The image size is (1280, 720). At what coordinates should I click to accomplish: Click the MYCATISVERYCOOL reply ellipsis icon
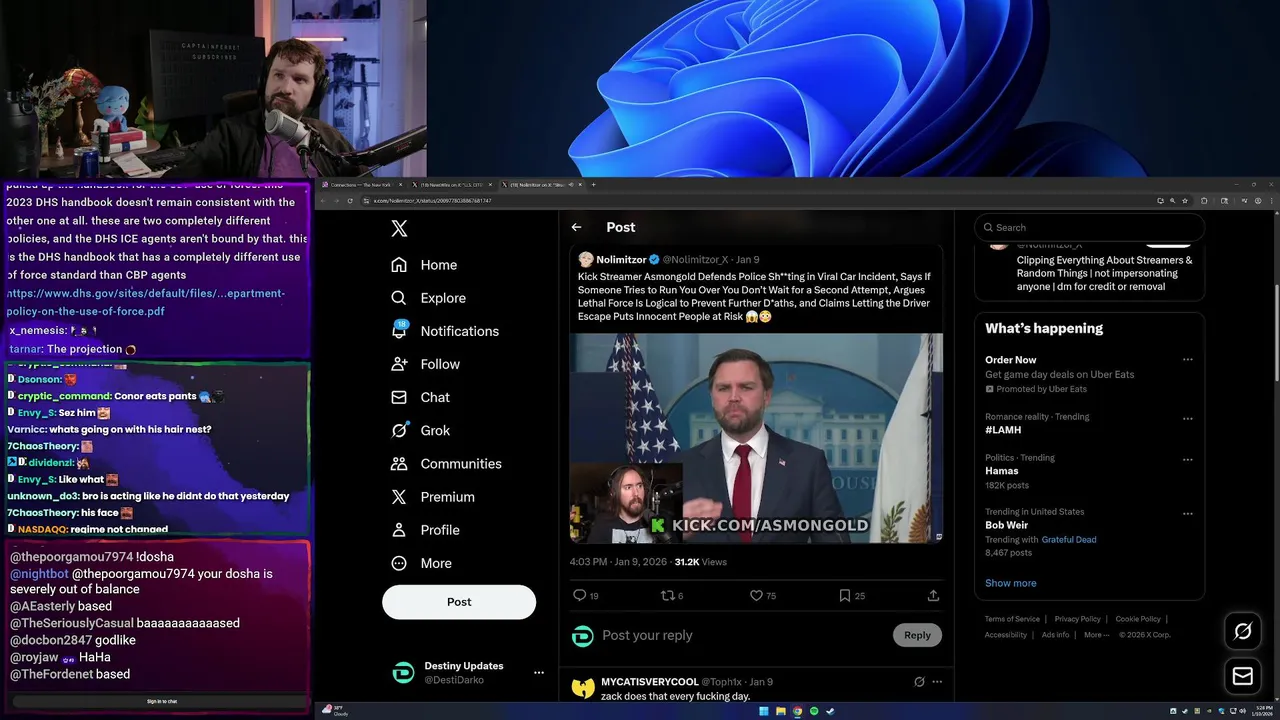pos(937,682)
